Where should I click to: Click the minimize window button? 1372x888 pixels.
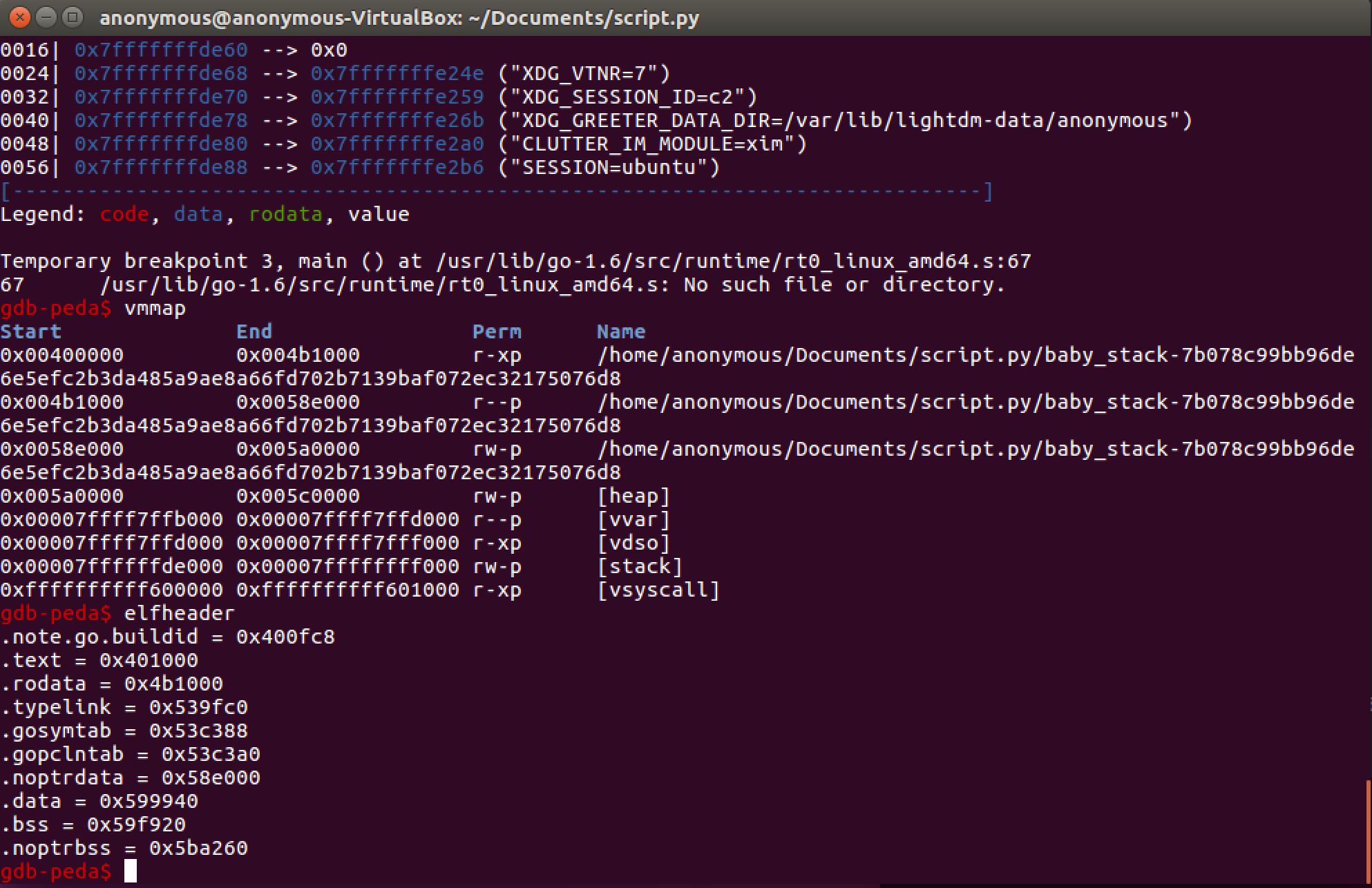46,17
